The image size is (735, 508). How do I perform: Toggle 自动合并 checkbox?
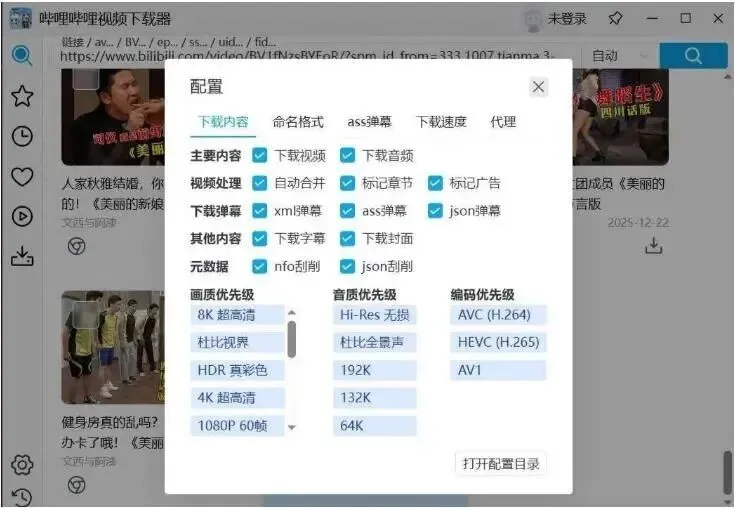coord(259,183)
